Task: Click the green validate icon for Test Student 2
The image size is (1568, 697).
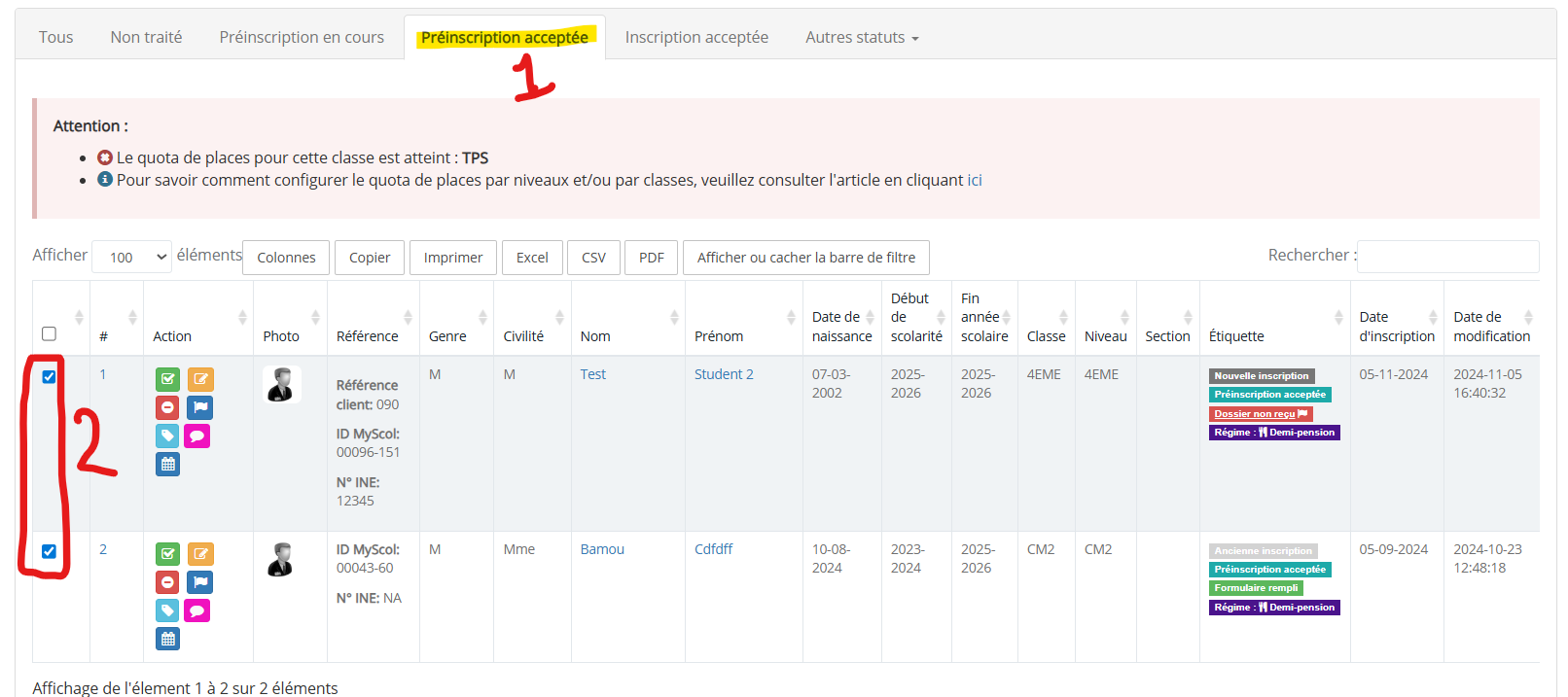Action: tap(168, 379)
